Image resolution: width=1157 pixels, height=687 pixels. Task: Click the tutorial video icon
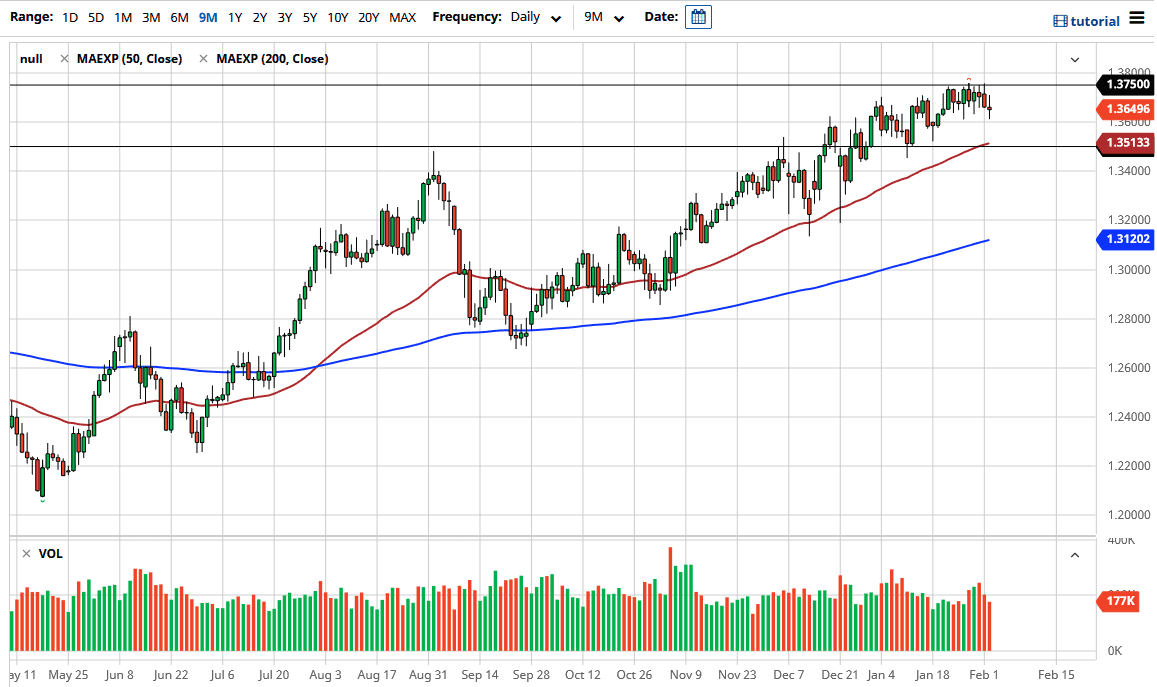[x=1060, y=21]
